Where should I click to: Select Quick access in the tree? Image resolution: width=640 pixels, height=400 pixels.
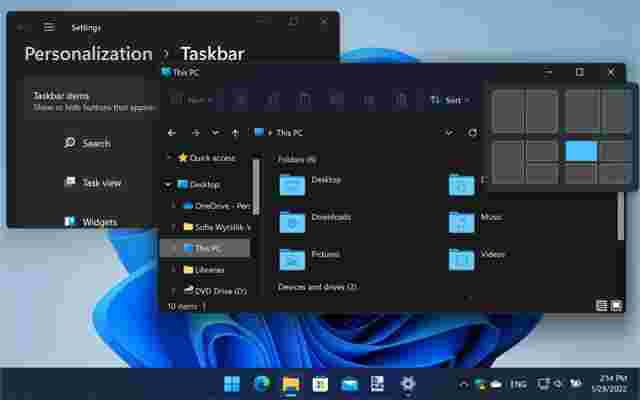coord(207,158)
